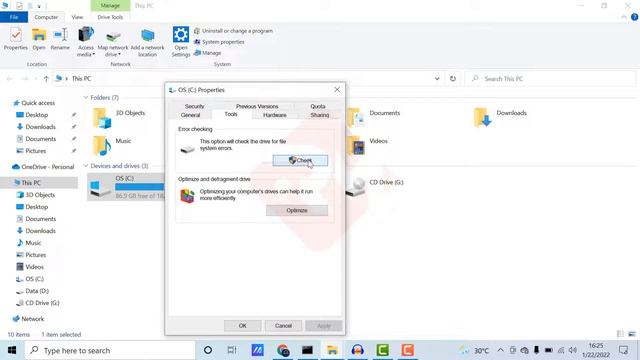Select Pictures under Quick access

(36, 151)
